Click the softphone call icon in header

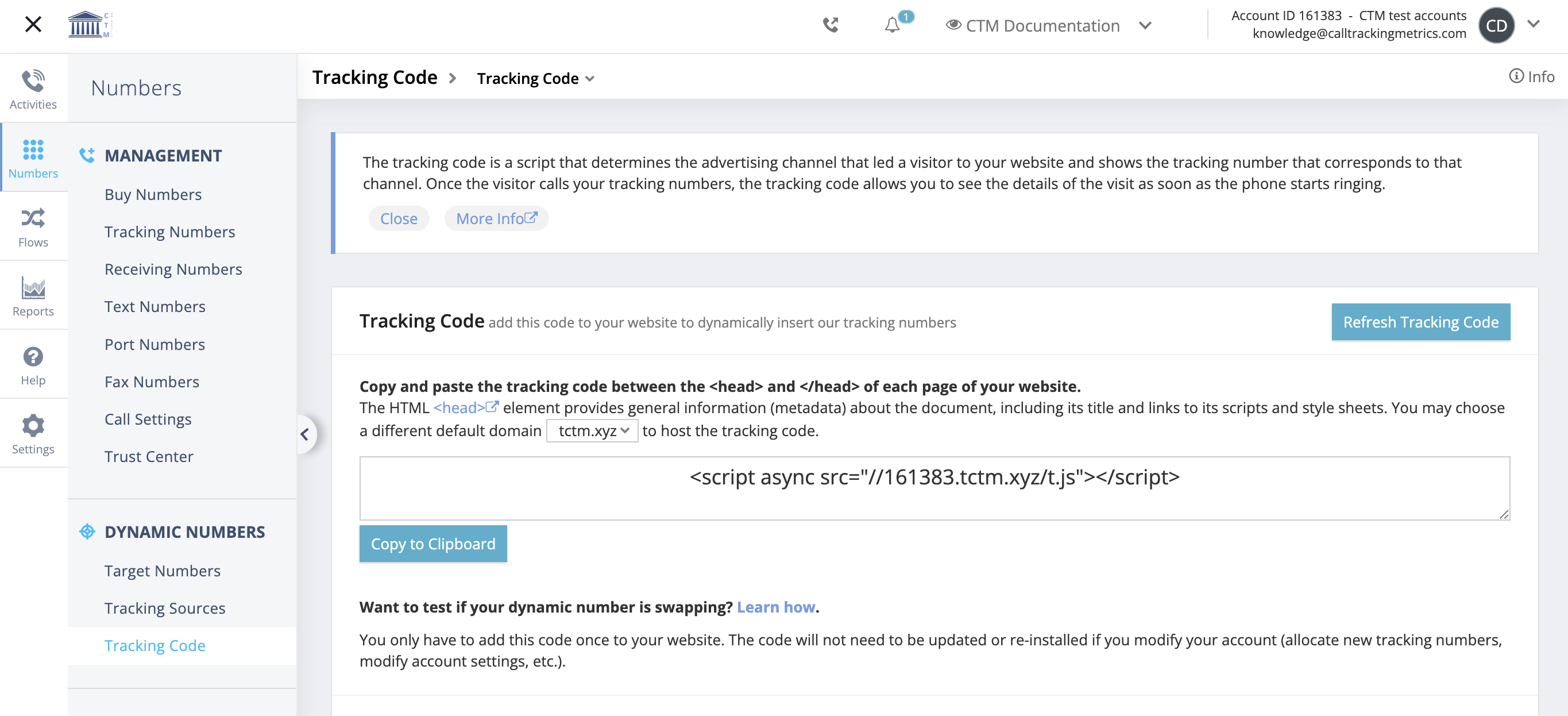pyautogui.click(x=831, y=25)
